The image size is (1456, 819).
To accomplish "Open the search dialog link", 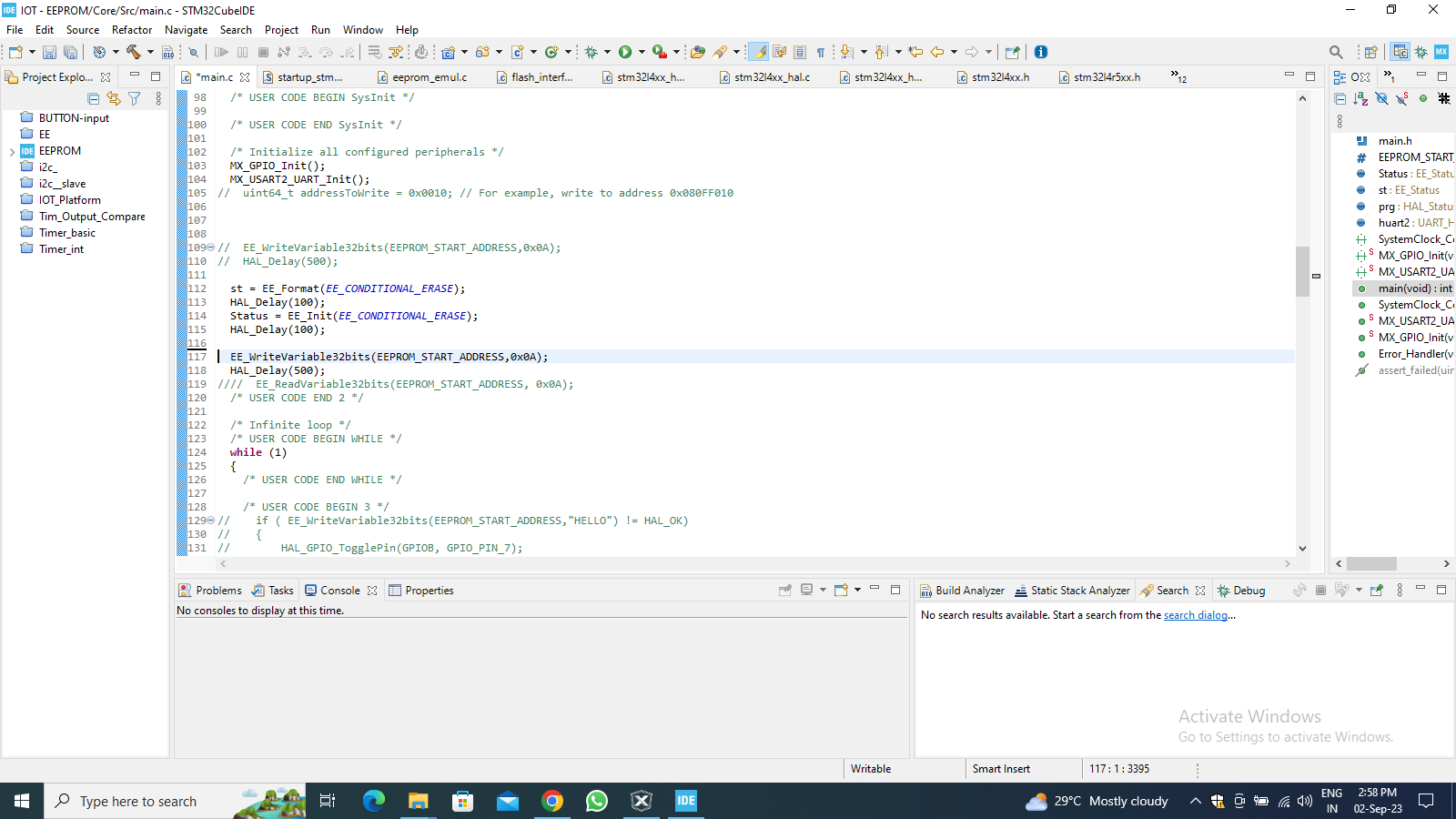I will pyautogui.click(x=1196, y=615).
